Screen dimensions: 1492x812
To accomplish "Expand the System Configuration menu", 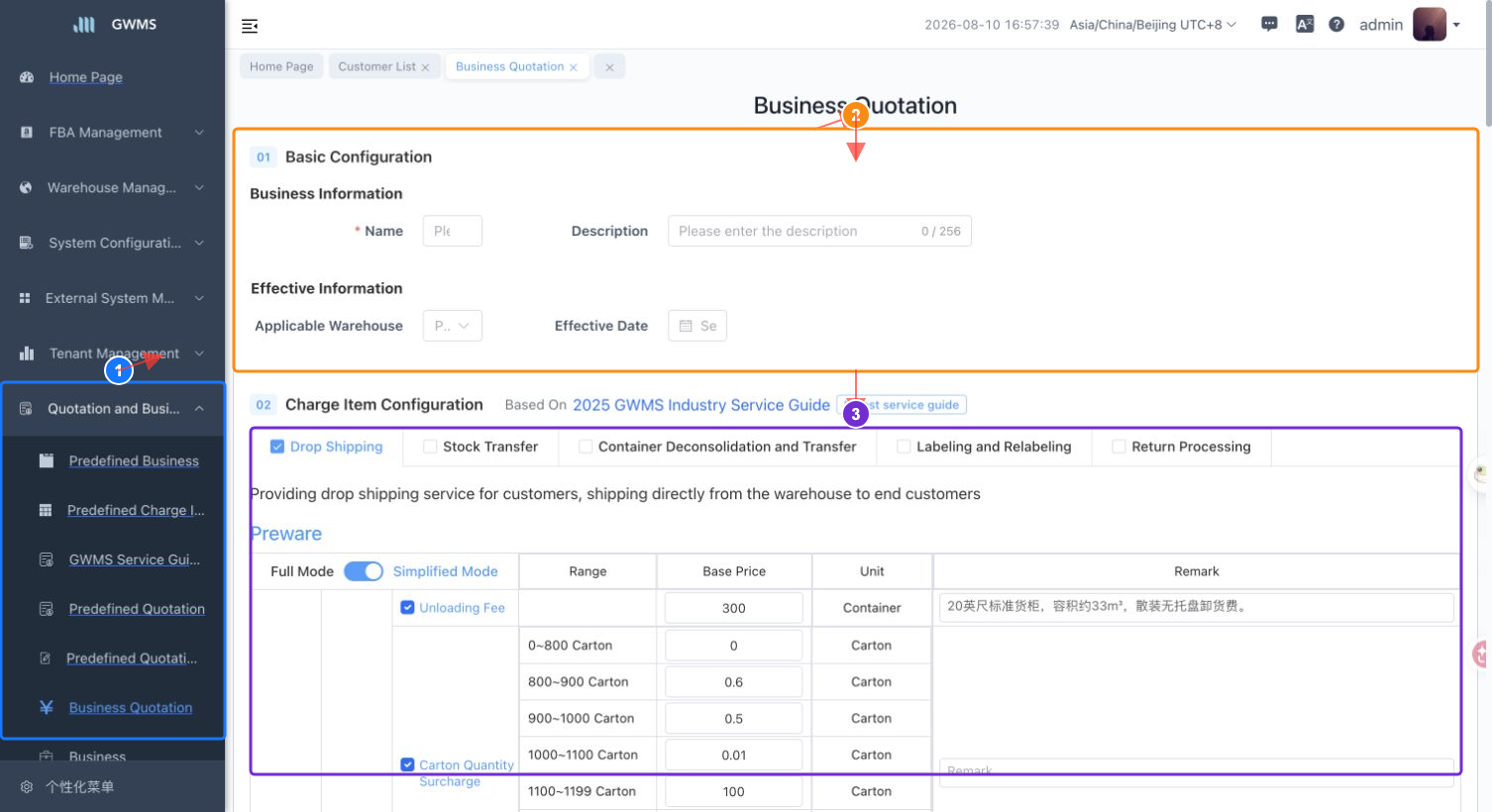I will [199, 243].
